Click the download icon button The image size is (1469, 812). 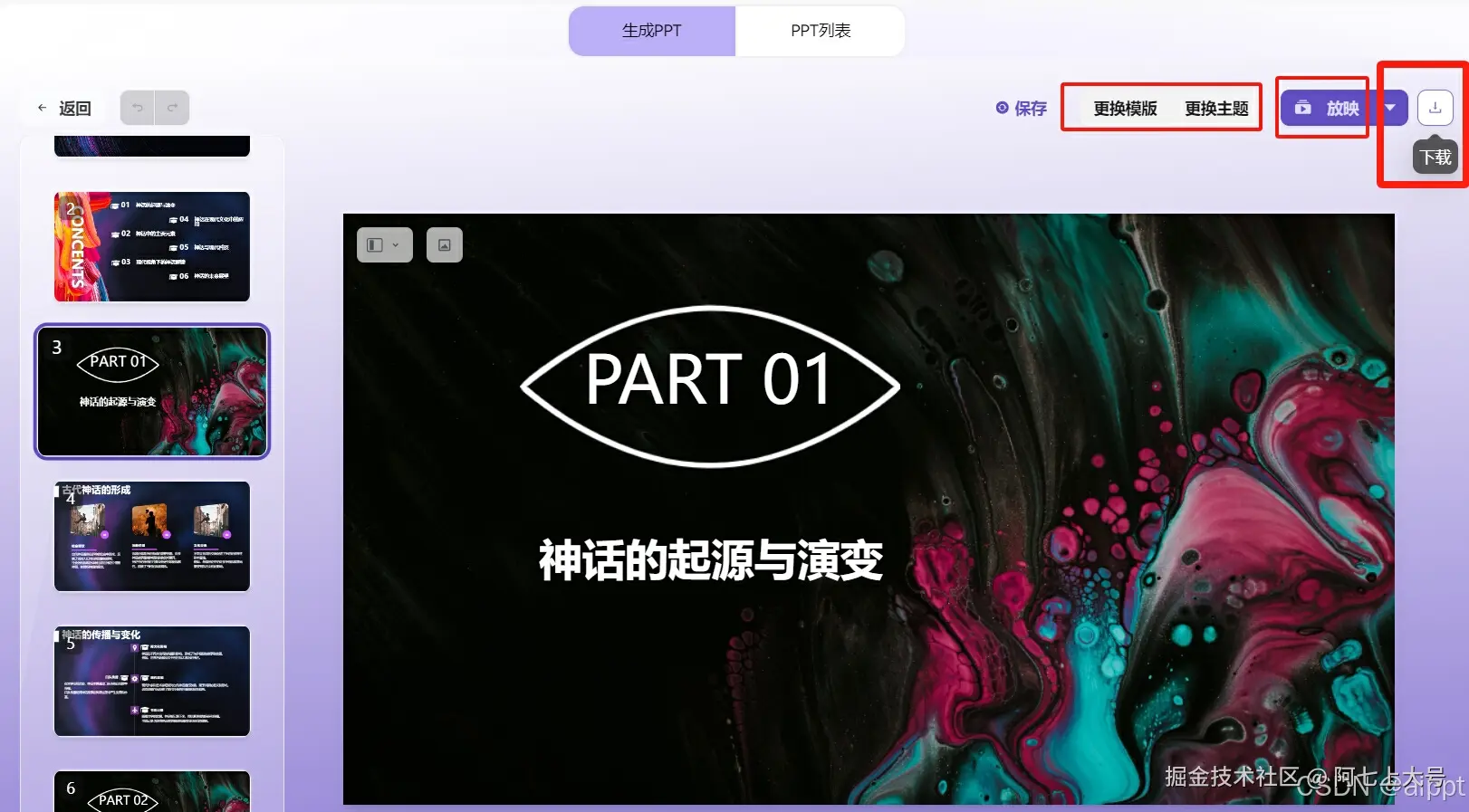(1435, 108)
